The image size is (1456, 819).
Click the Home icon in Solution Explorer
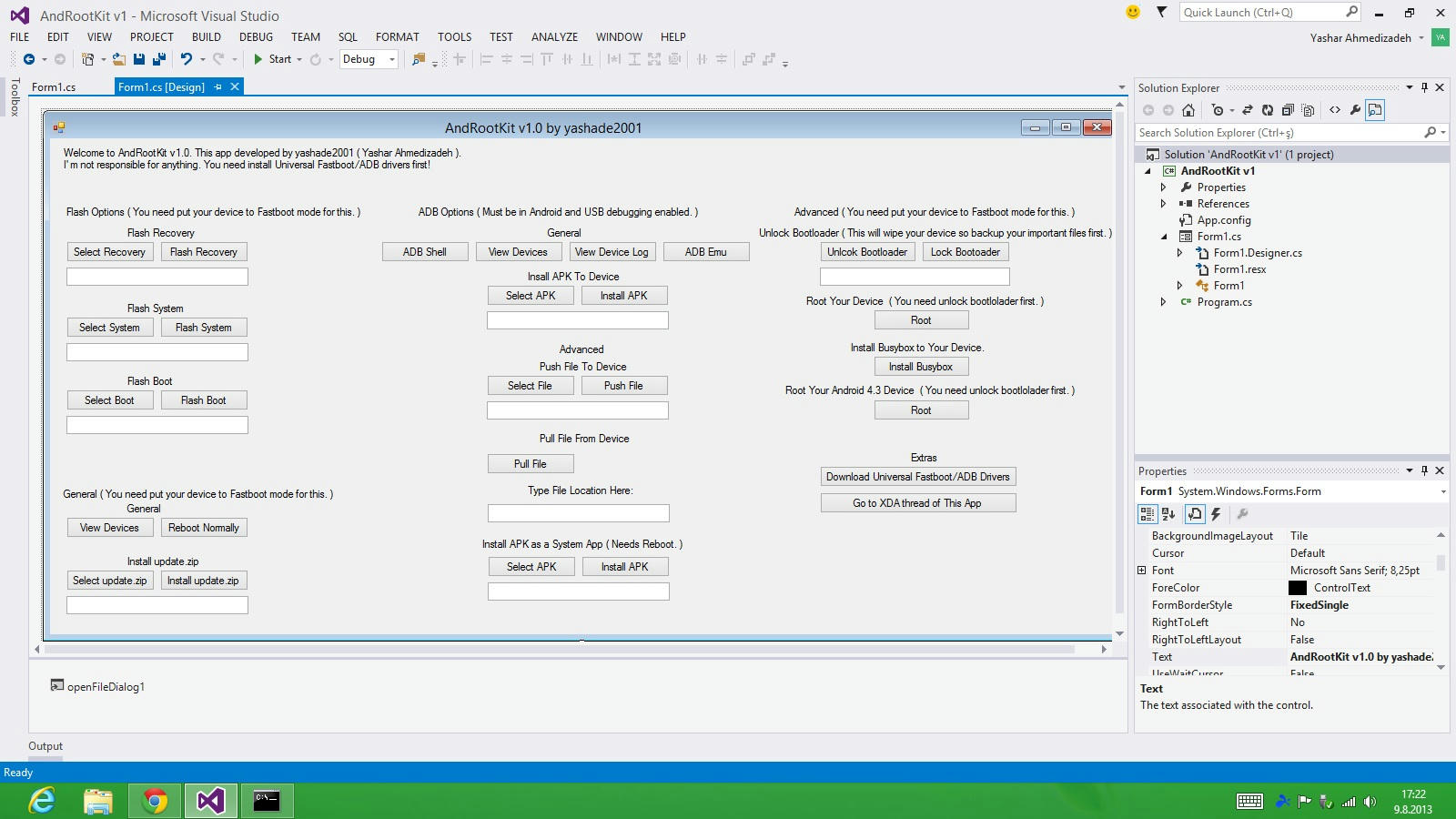coord(1188,110)
